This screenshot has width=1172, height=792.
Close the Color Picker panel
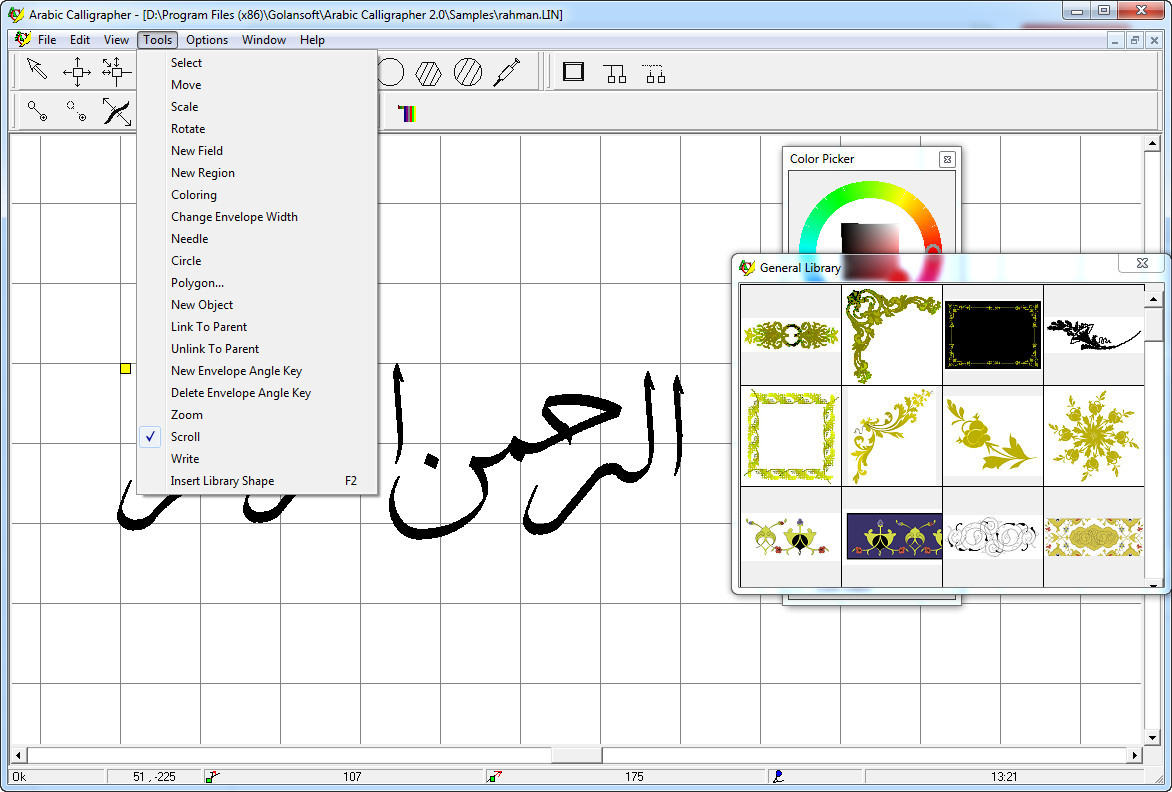947,159
